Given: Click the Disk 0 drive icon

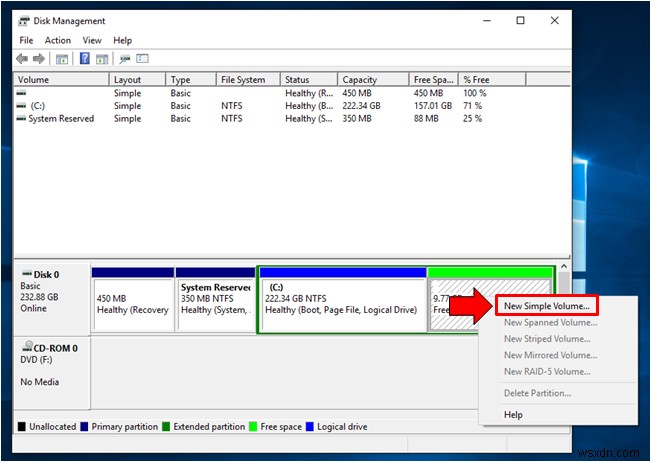Looking at the screenshot, I should 27,273.
